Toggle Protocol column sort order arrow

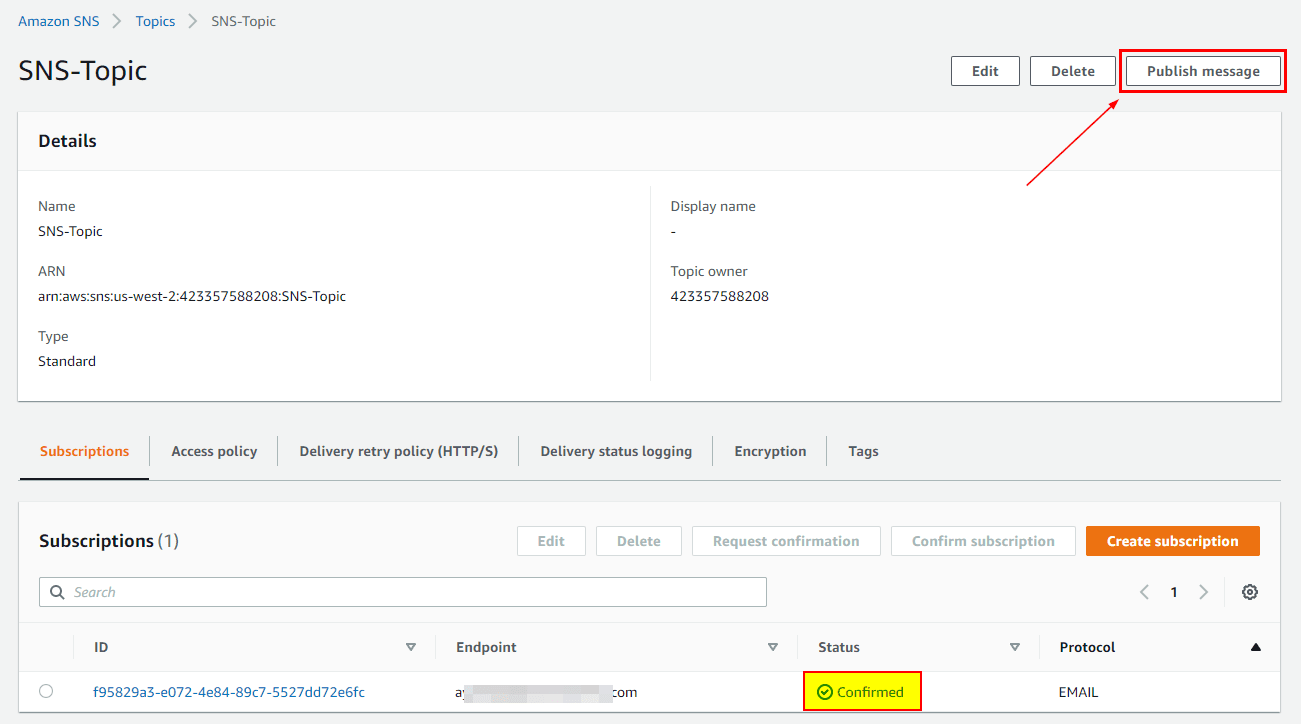[1255, 647]
